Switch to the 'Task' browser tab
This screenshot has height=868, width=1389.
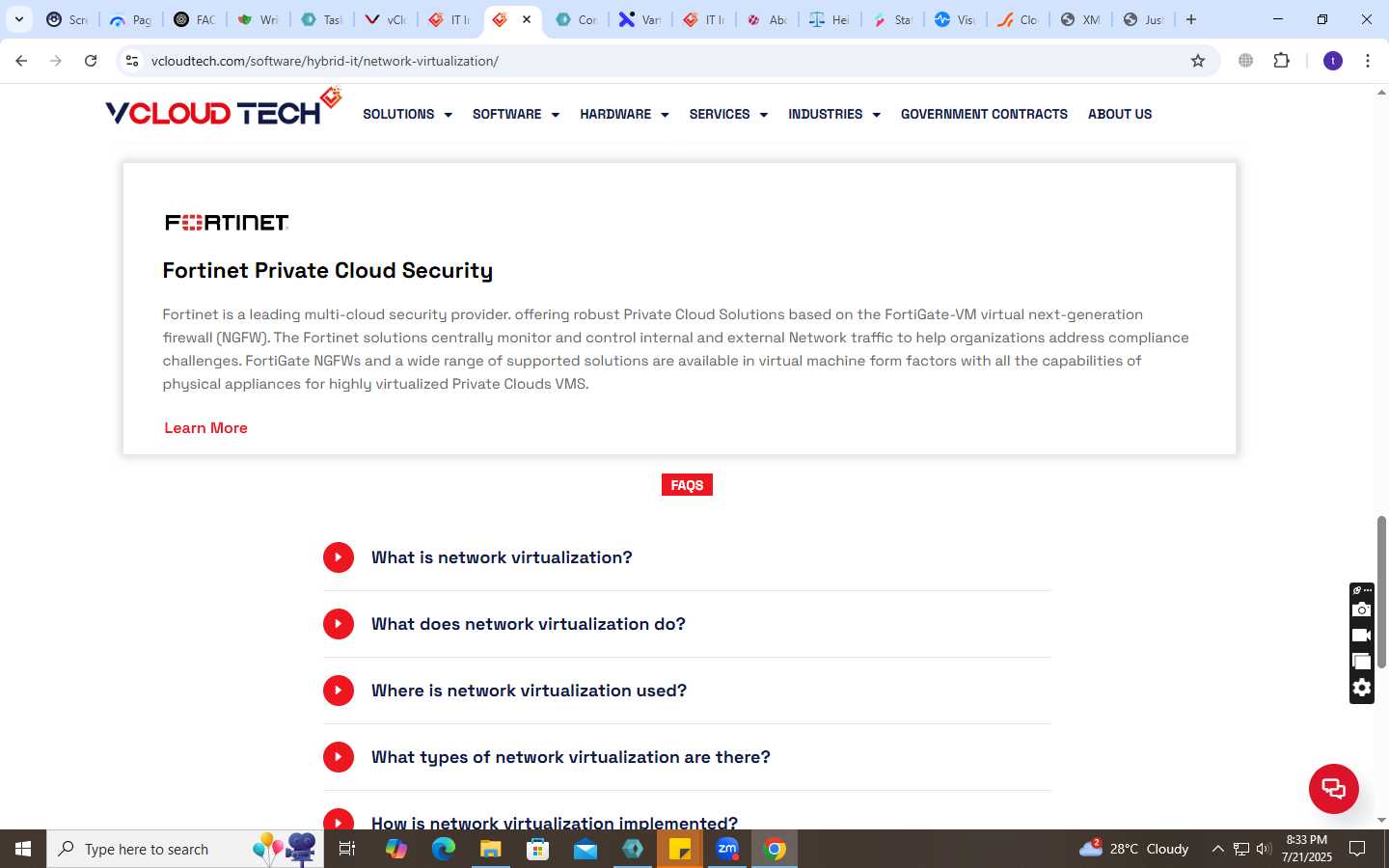point(321,19)
